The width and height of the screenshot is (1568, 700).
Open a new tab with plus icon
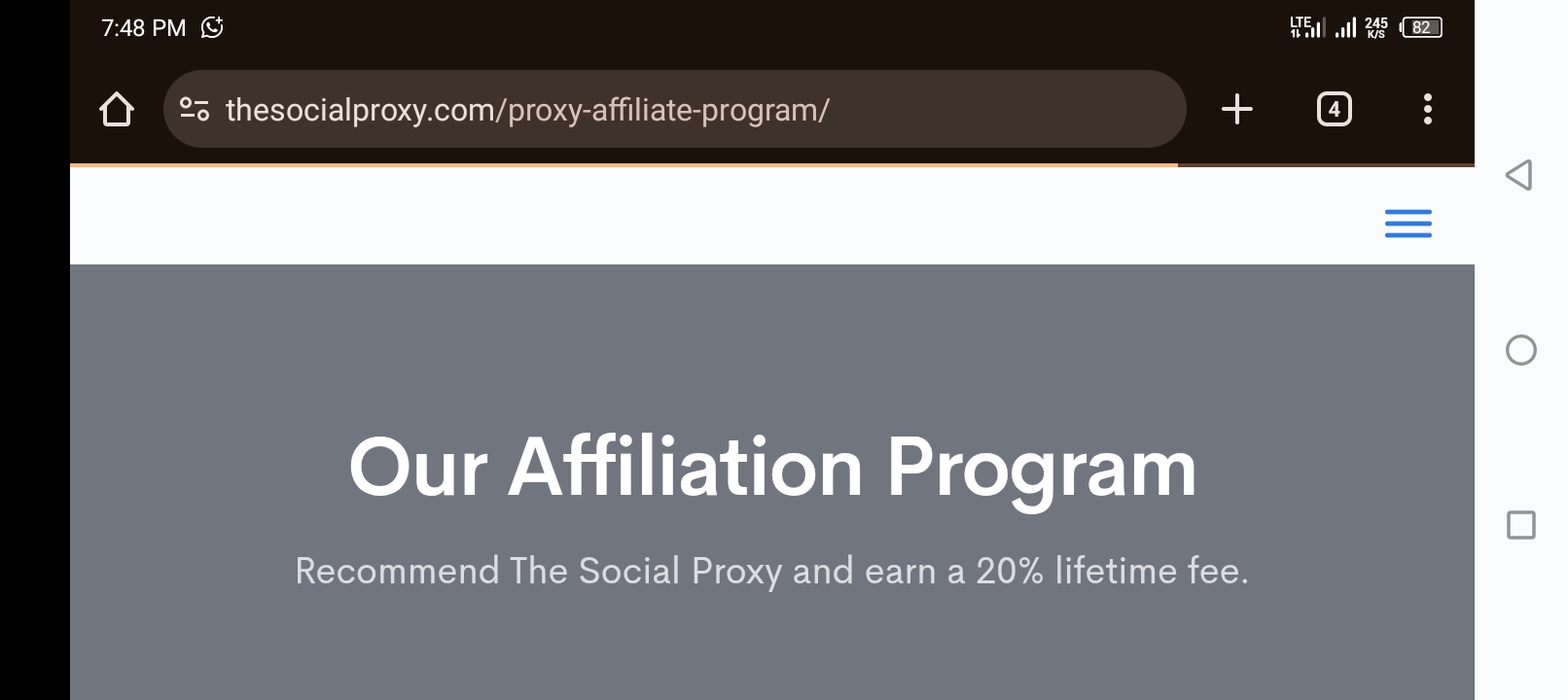[x=1236, y=109]
